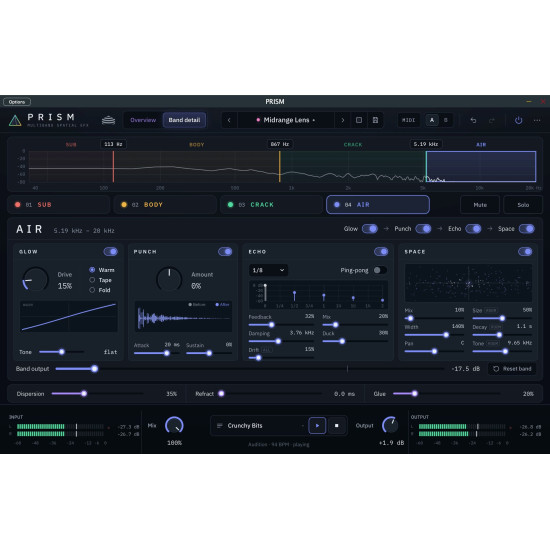Play the audition sample
Image resolution: width=550 pixels, height=550 pixels.
click(x=317, y=425)
